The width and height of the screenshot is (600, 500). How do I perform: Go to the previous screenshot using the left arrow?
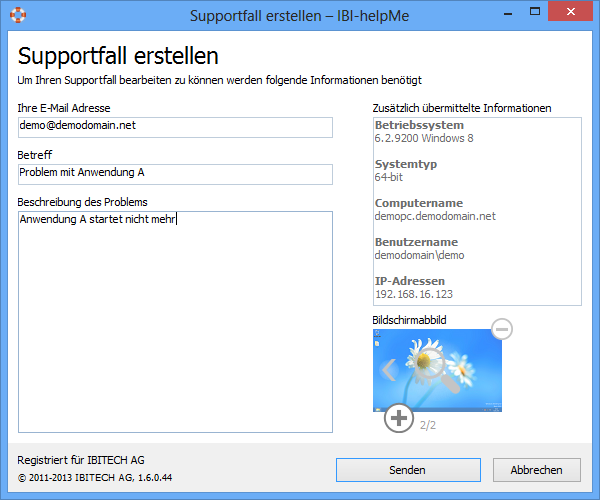[x=390, y=371]
